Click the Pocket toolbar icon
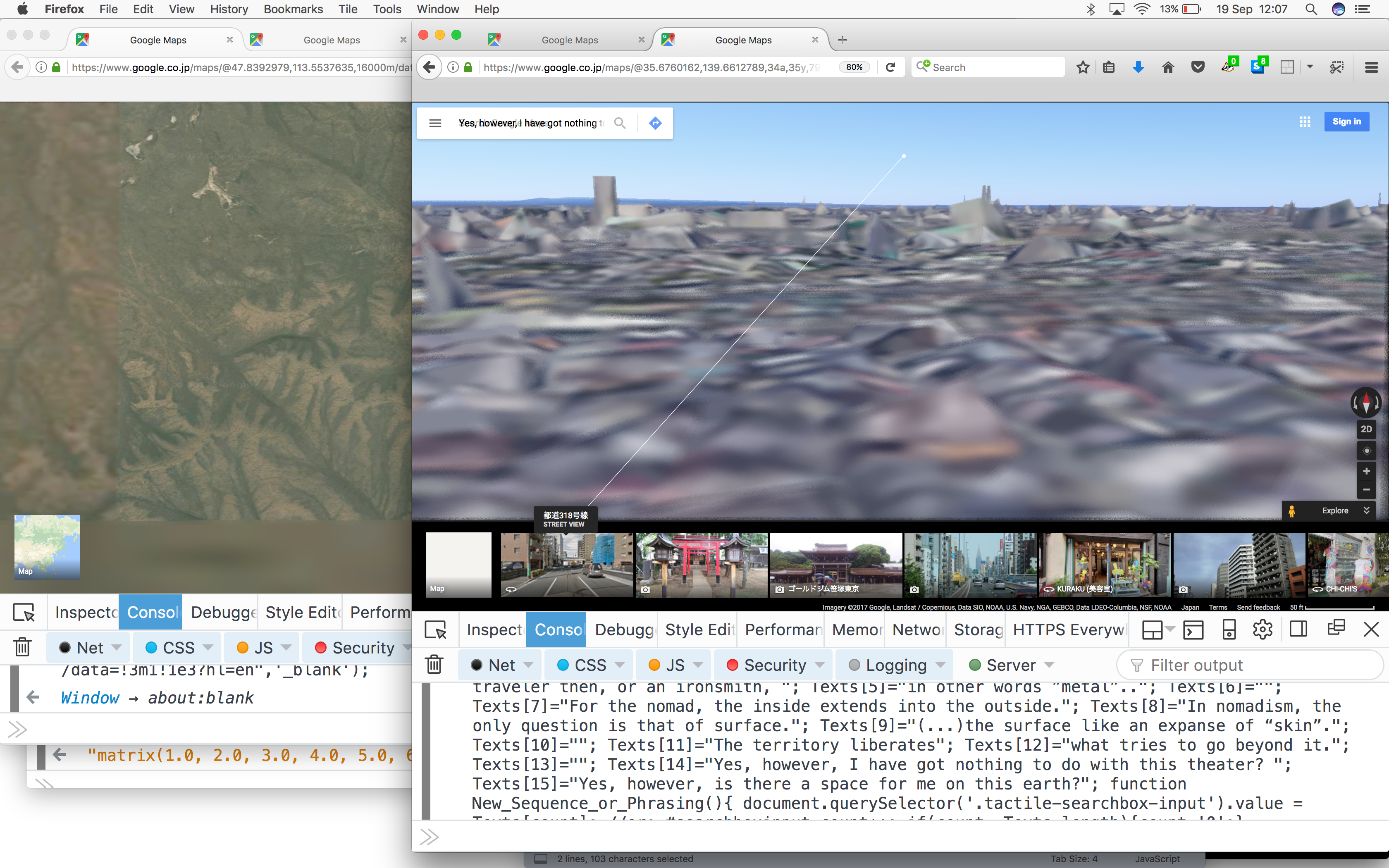 click(x=1198, y=67)
